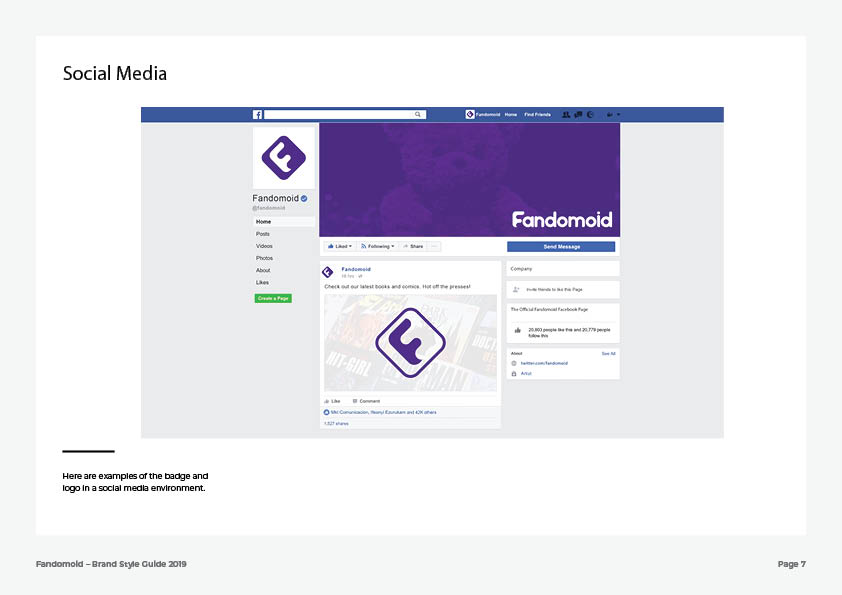Screen dimensions: 842x595
Task: Click the Fandomoid profile picture badge
Action: coord(283,158)
